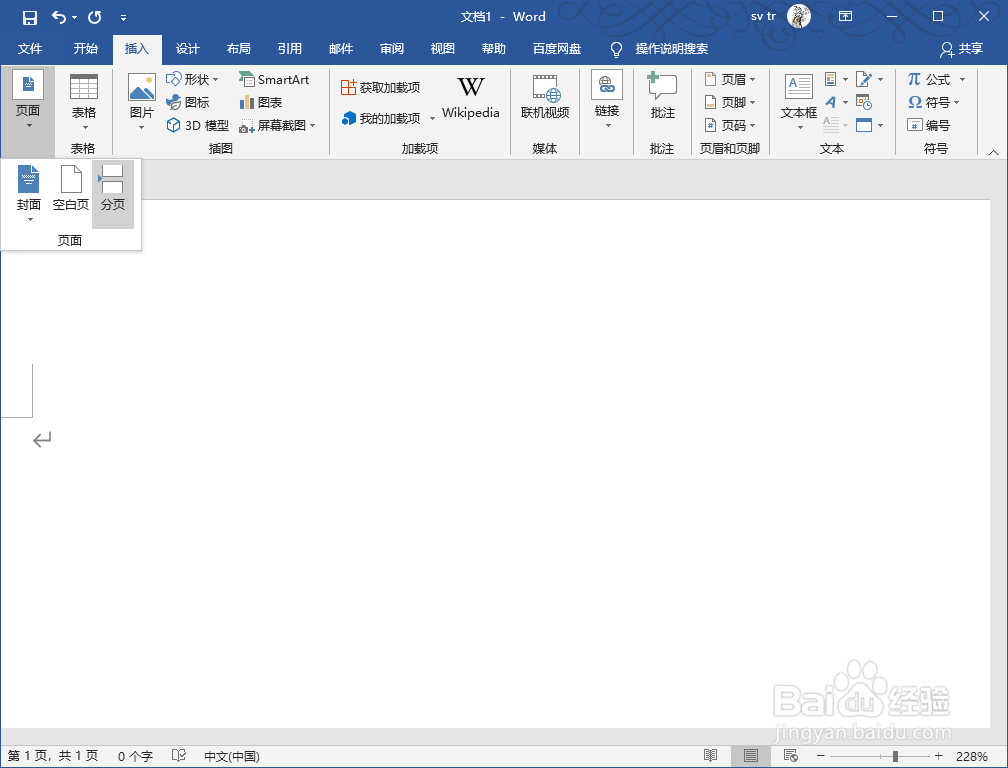This screenshot has height=768, width=1008.
Task: Switch to Print Layout view
Action: tap(750, 756)
